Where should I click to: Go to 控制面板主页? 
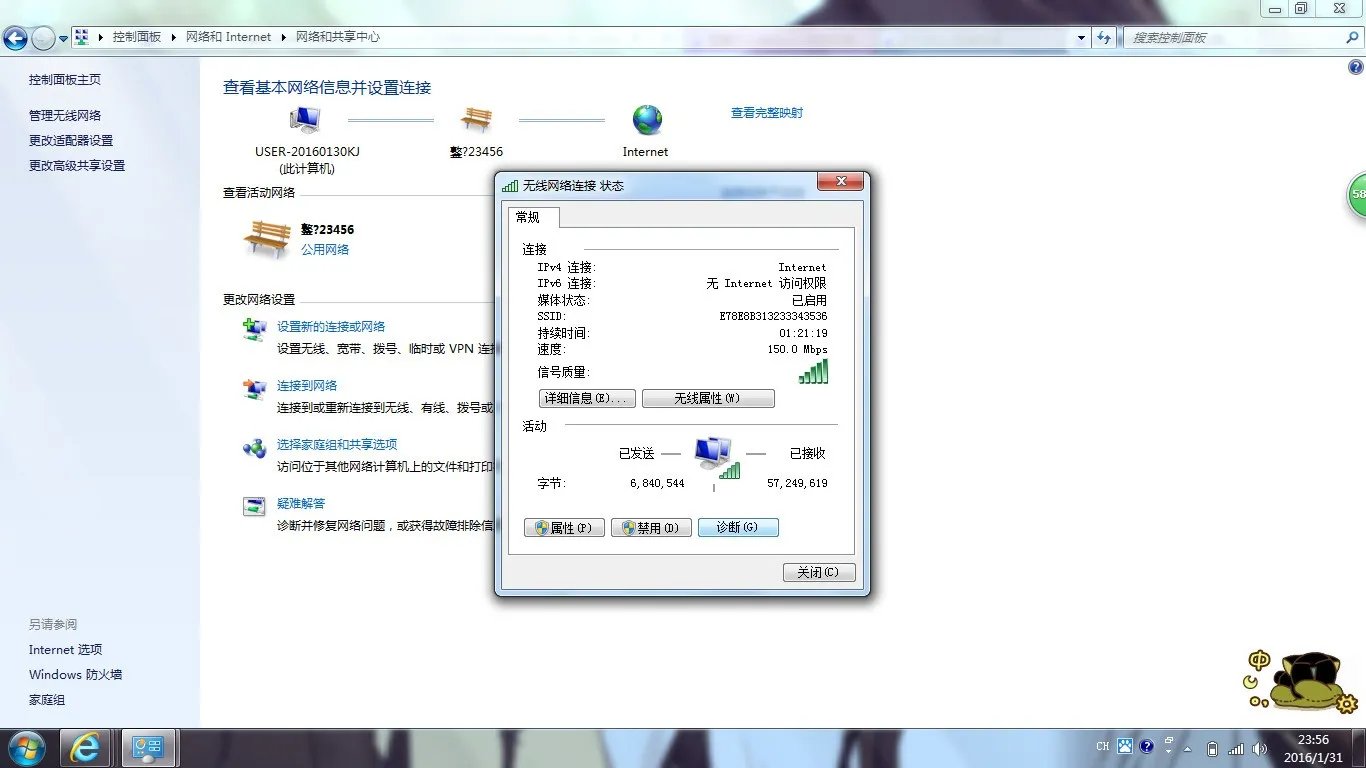(65, 80)
